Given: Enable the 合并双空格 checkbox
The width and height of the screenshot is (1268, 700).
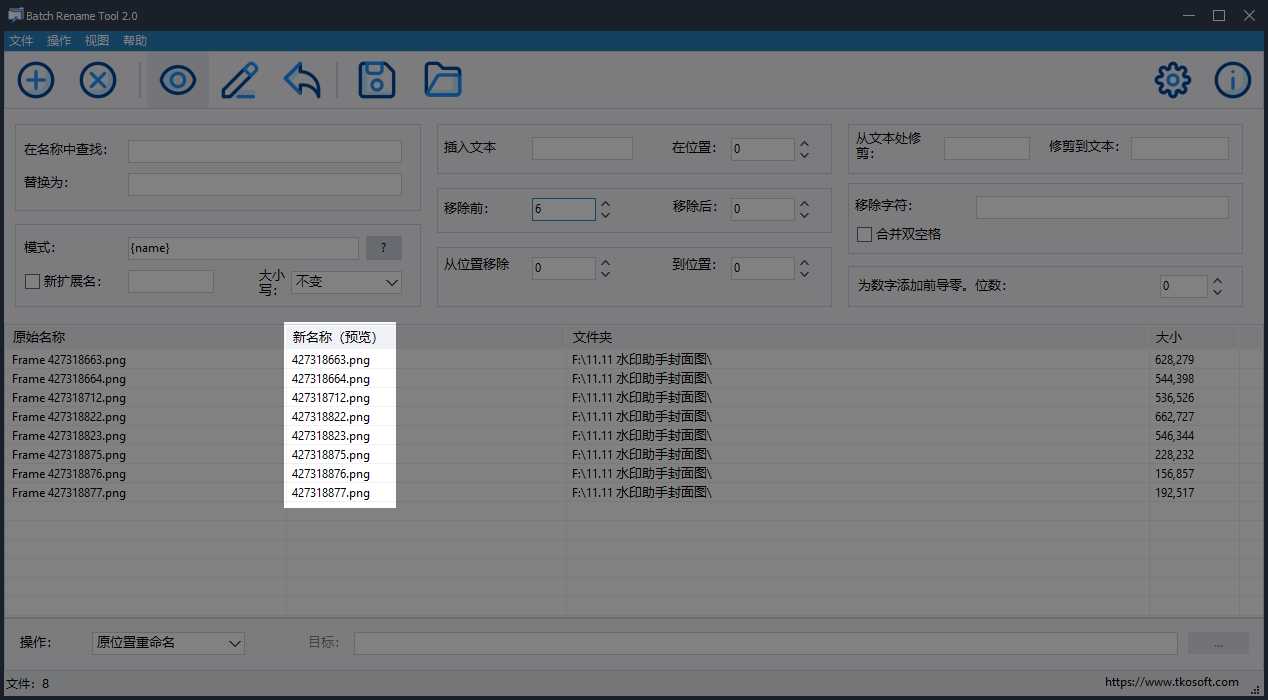Looking at the screenshot, I should click(x=865, y=234).
